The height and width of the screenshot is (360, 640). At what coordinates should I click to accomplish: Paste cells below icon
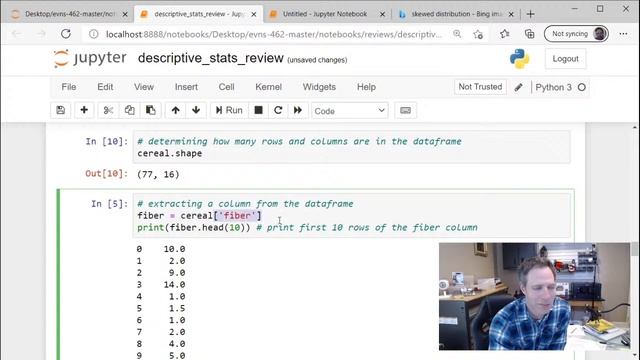[x=151, y=110]
